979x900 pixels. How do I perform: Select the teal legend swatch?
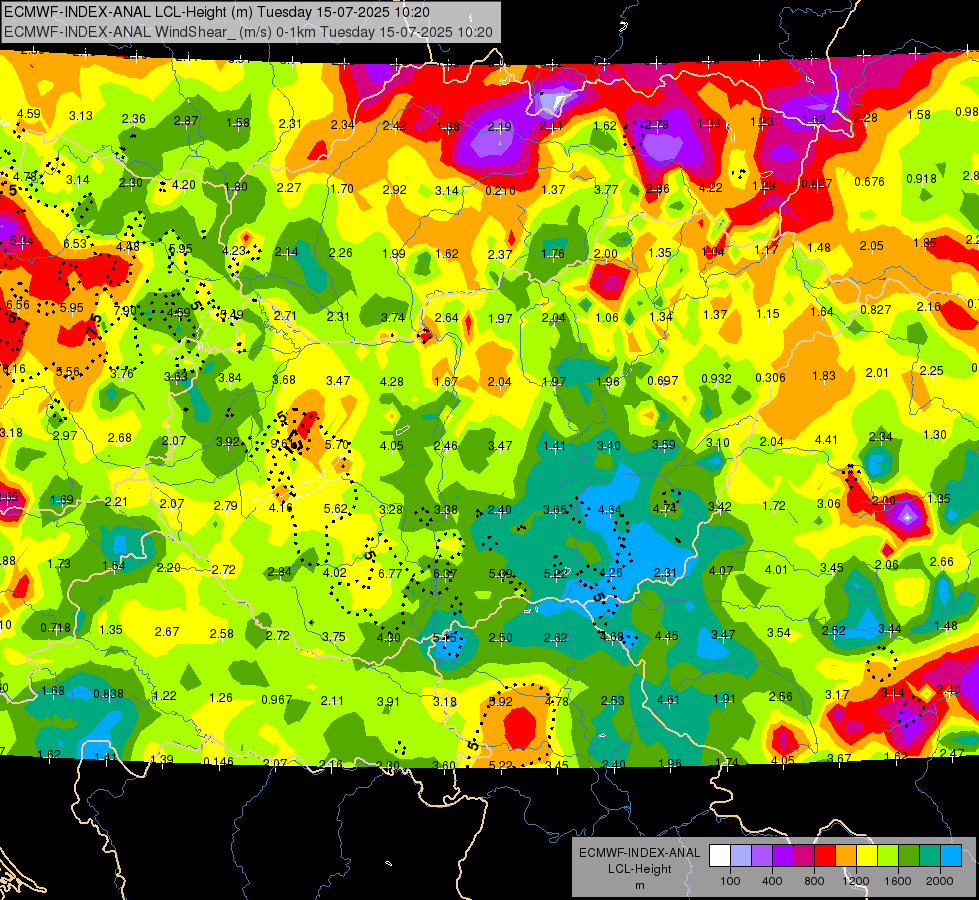pyautogui.click(x=930, y=856)
